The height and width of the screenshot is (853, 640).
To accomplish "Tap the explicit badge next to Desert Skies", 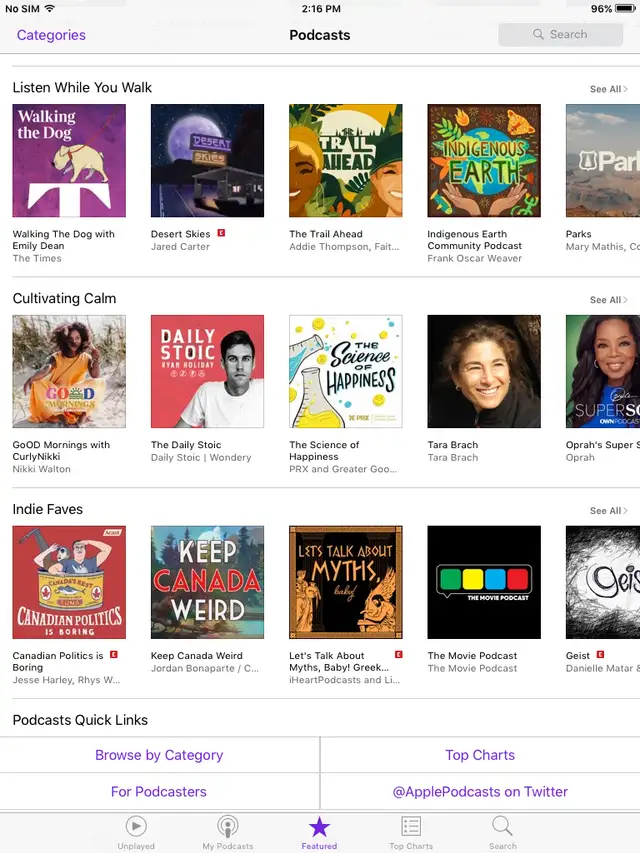I will tap(221, 233).
